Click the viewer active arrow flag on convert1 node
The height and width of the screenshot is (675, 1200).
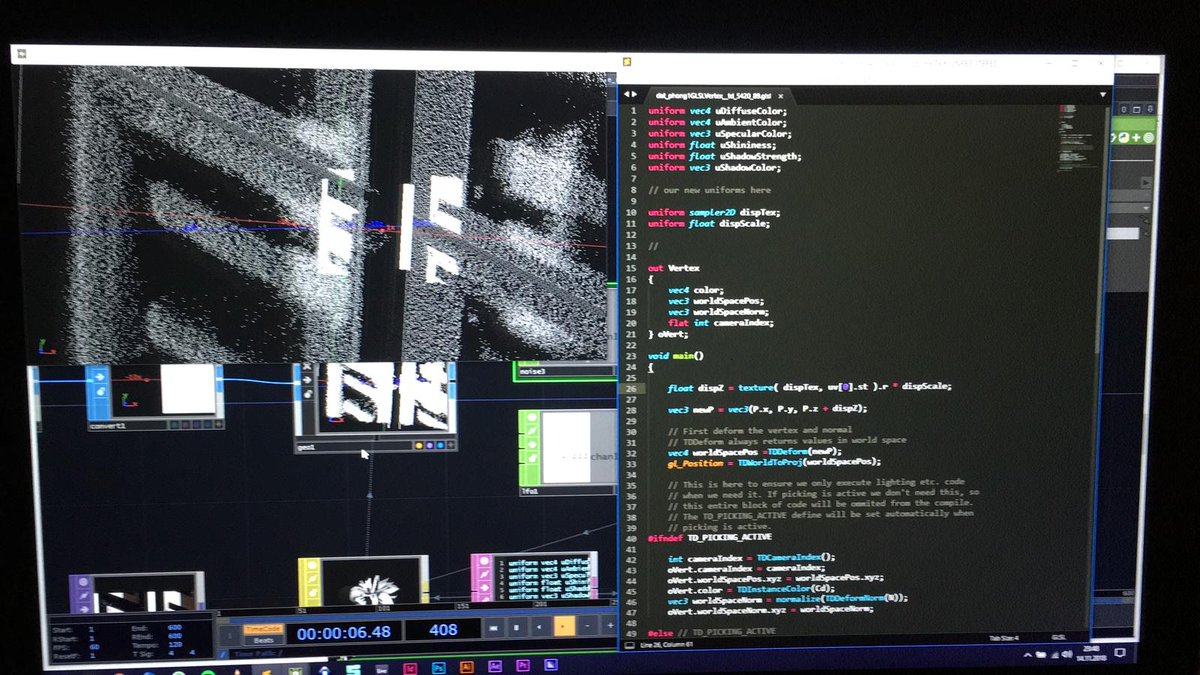(x=98, y=378)
